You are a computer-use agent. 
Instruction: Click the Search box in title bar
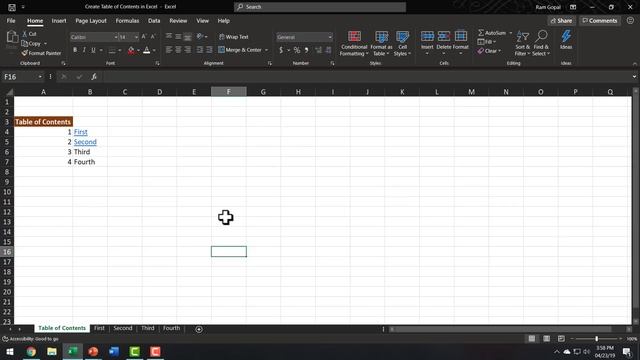pyautogui.click(x=320, y=7)
